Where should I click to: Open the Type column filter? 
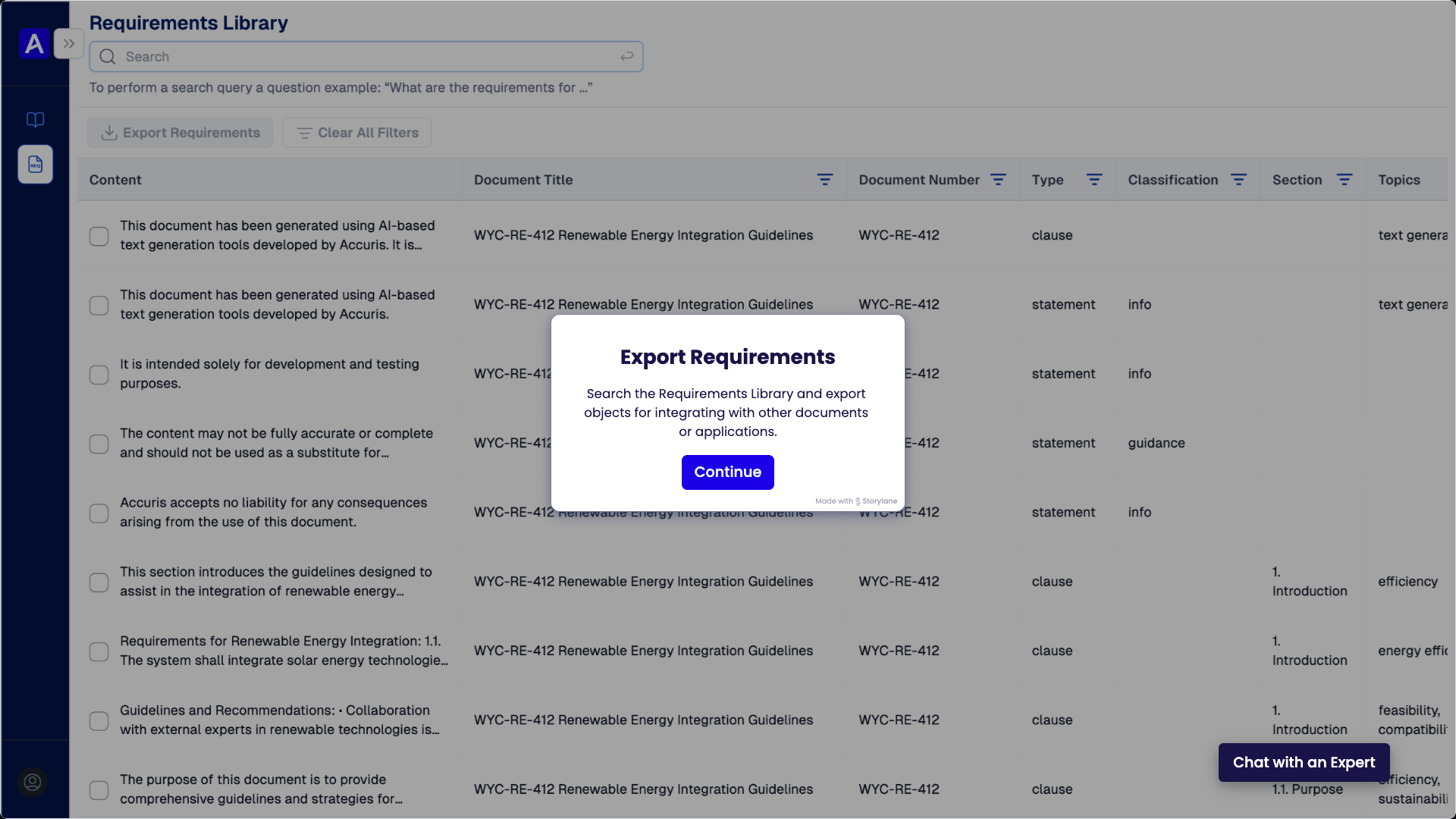(1094, 180)
